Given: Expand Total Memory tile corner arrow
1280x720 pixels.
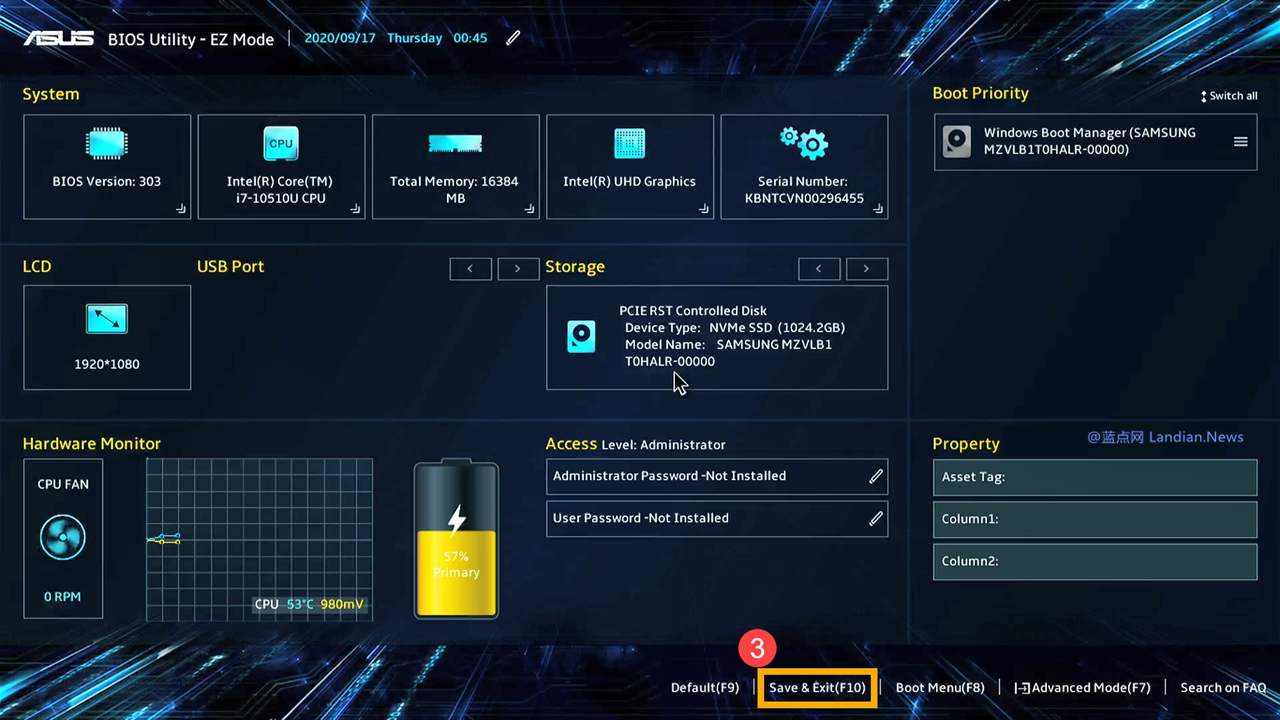Looking at the screenshot, I should click(530, 209).
